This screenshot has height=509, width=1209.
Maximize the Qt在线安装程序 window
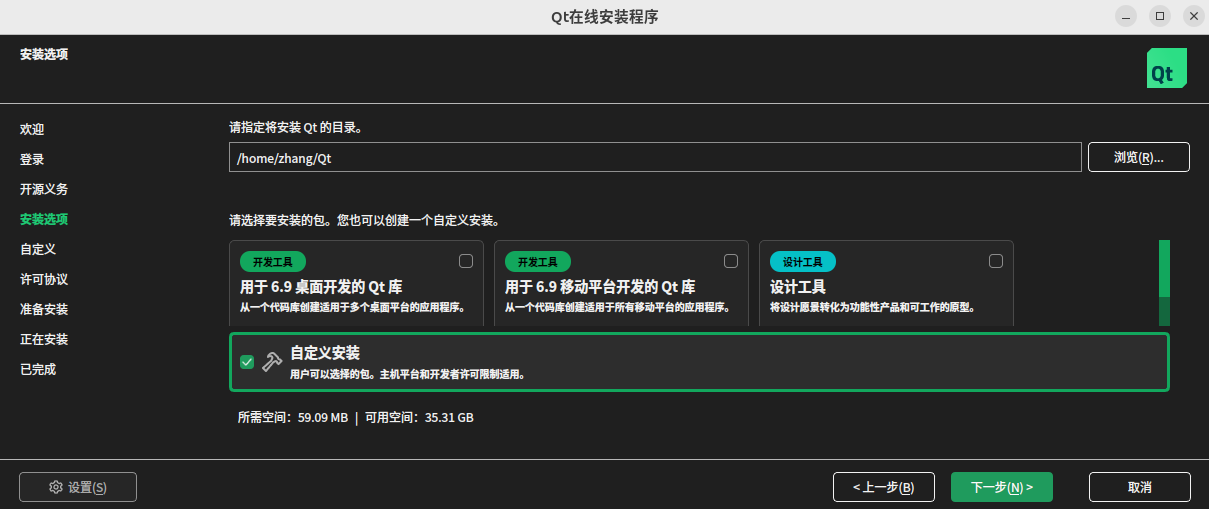1160,16
